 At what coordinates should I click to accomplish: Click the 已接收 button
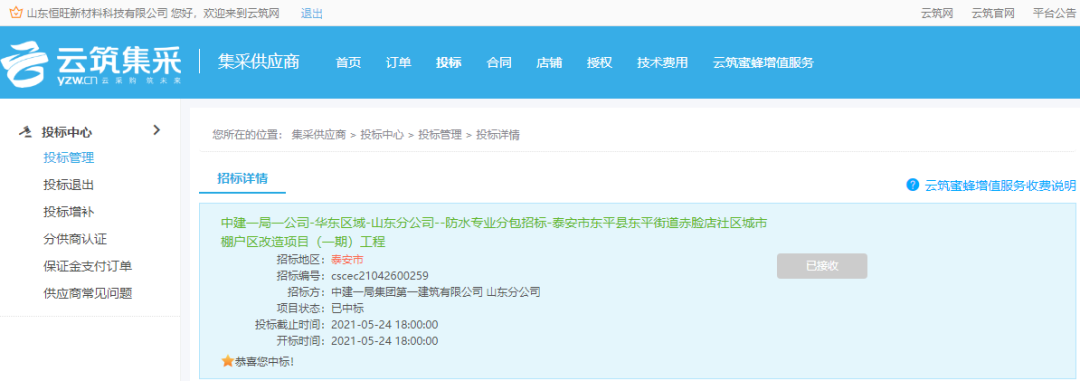pyautogui.click(x=822, y=266)
